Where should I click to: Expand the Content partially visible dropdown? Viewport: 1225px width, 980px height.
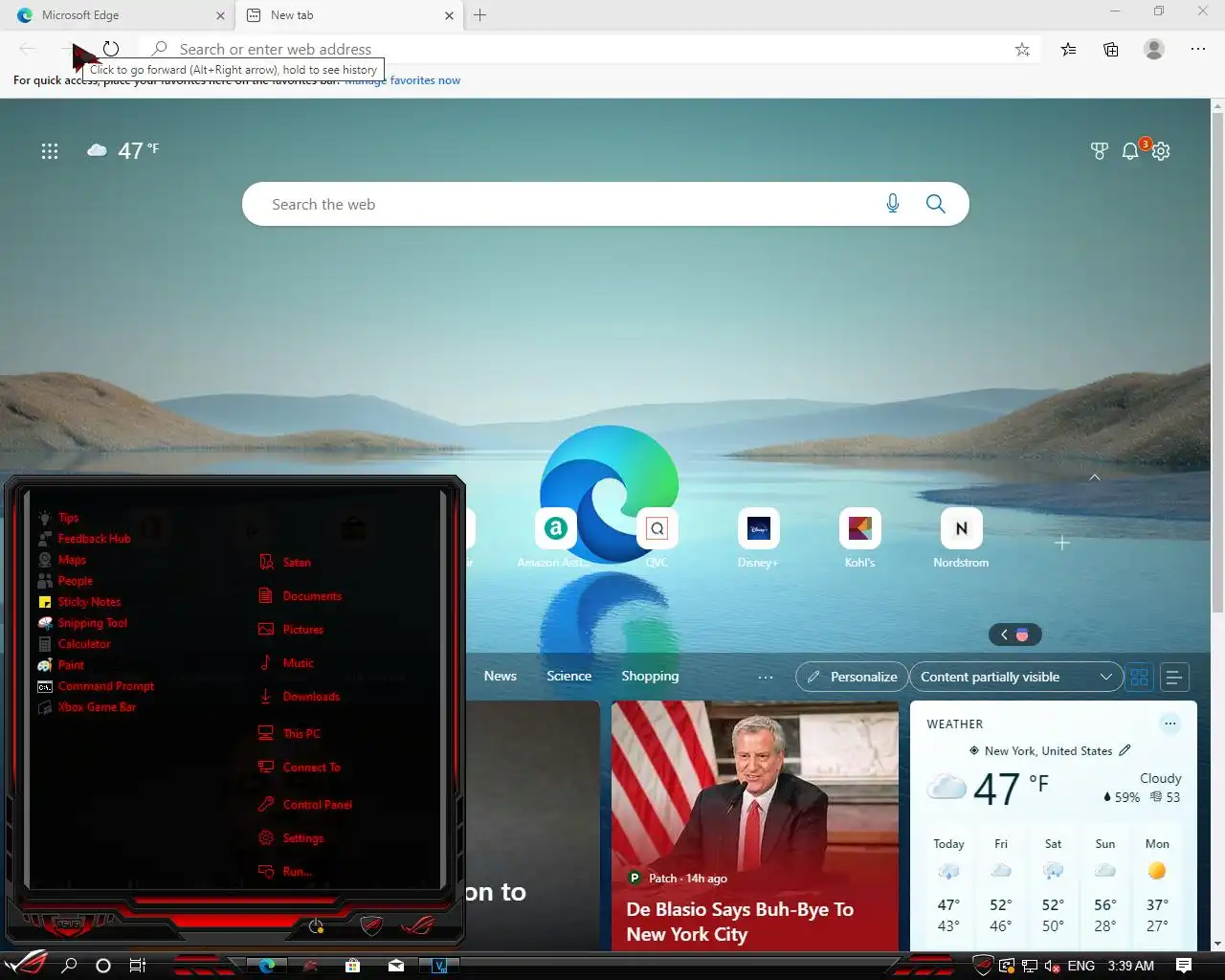pyautogui.click(x=1015, y=677)
